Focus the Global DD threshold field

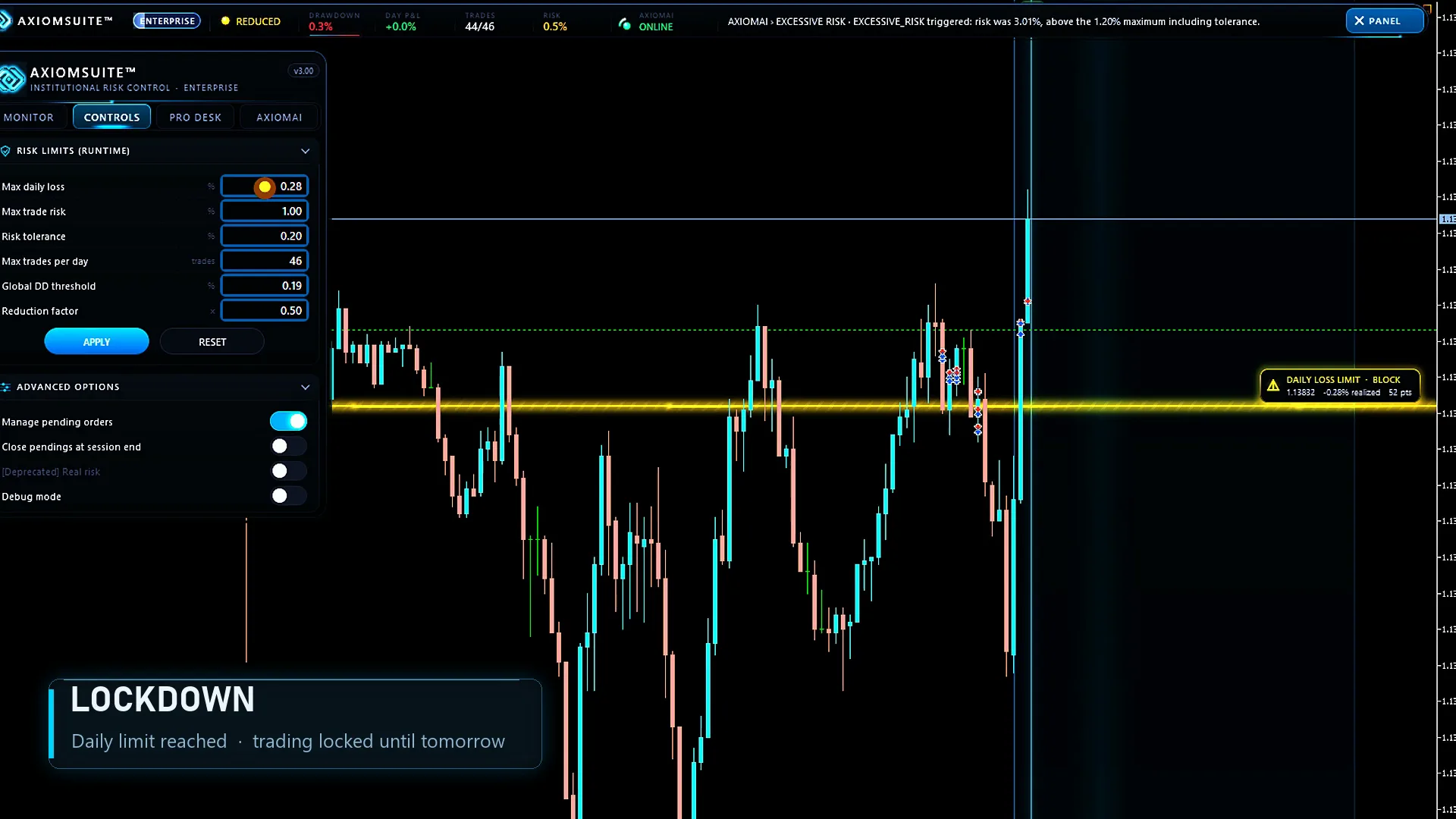coord(265,286)
